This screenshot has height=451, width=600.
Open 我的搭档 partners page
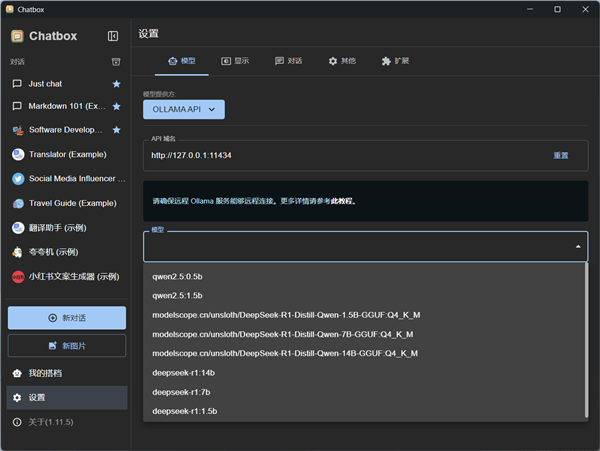coord(45,373)
